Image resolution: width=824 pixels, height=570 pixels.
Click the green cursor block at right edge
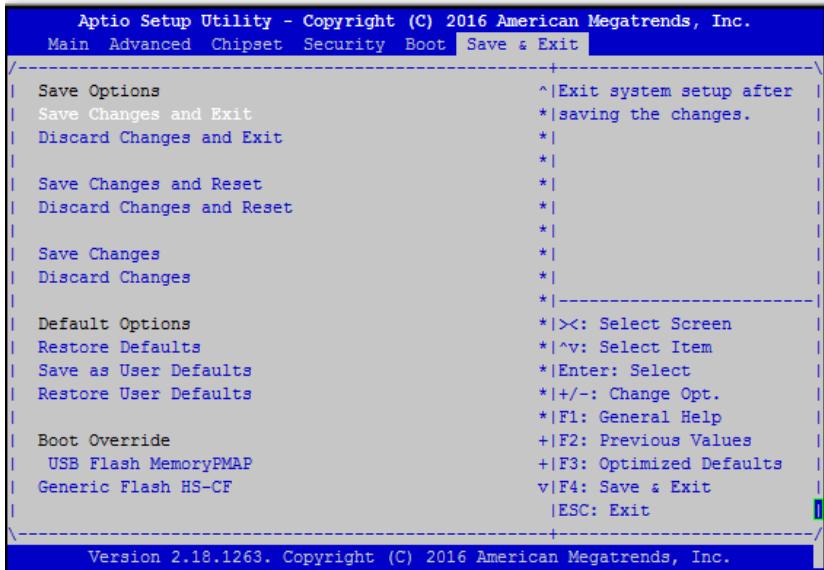click(x=818, y=509)
